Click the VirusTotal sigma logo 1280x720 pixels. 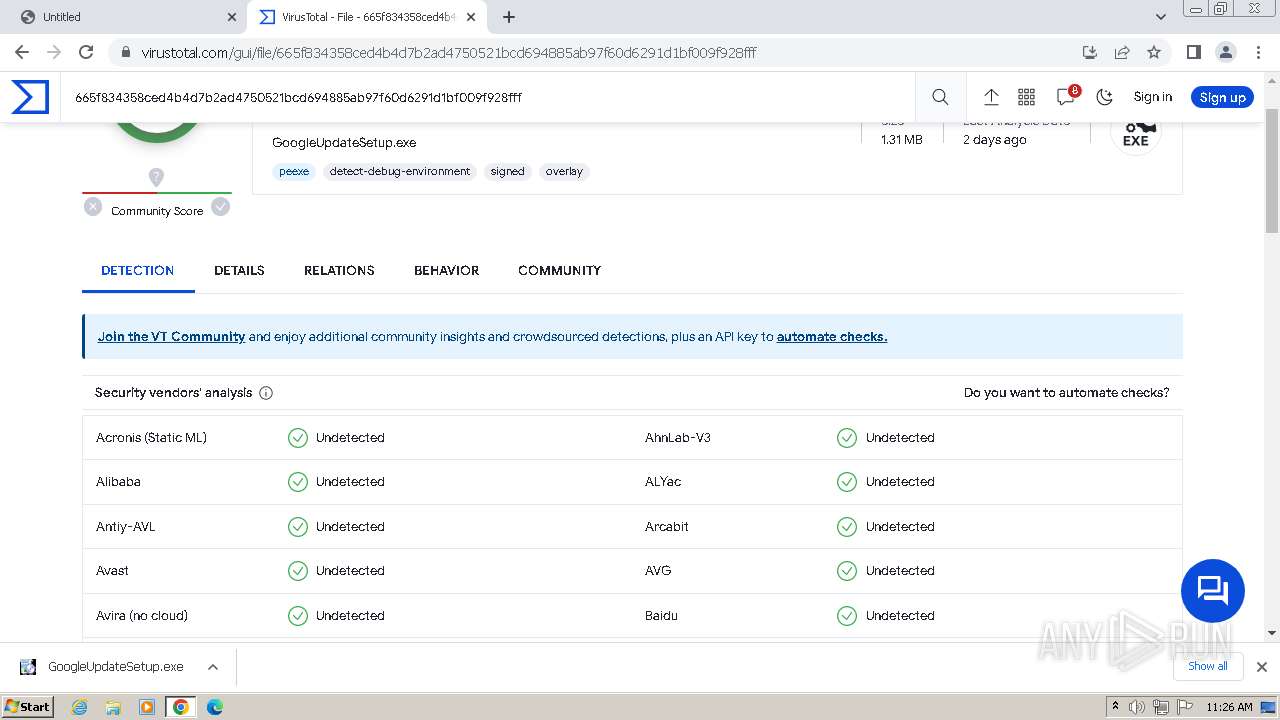pyautogui.click(x=30, y=97)
